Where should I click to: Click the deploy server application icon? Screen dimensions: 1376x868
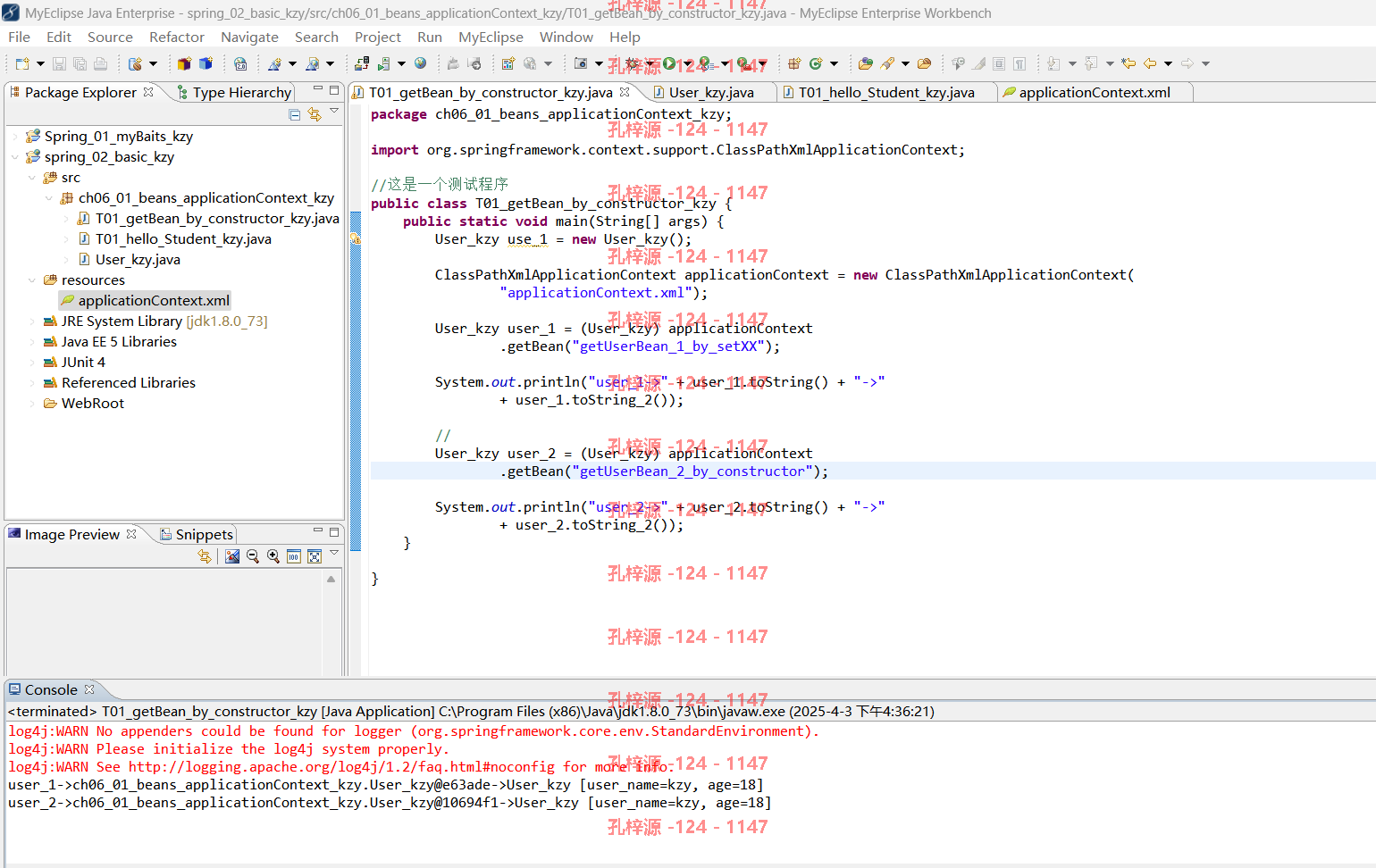coord(362,63)
